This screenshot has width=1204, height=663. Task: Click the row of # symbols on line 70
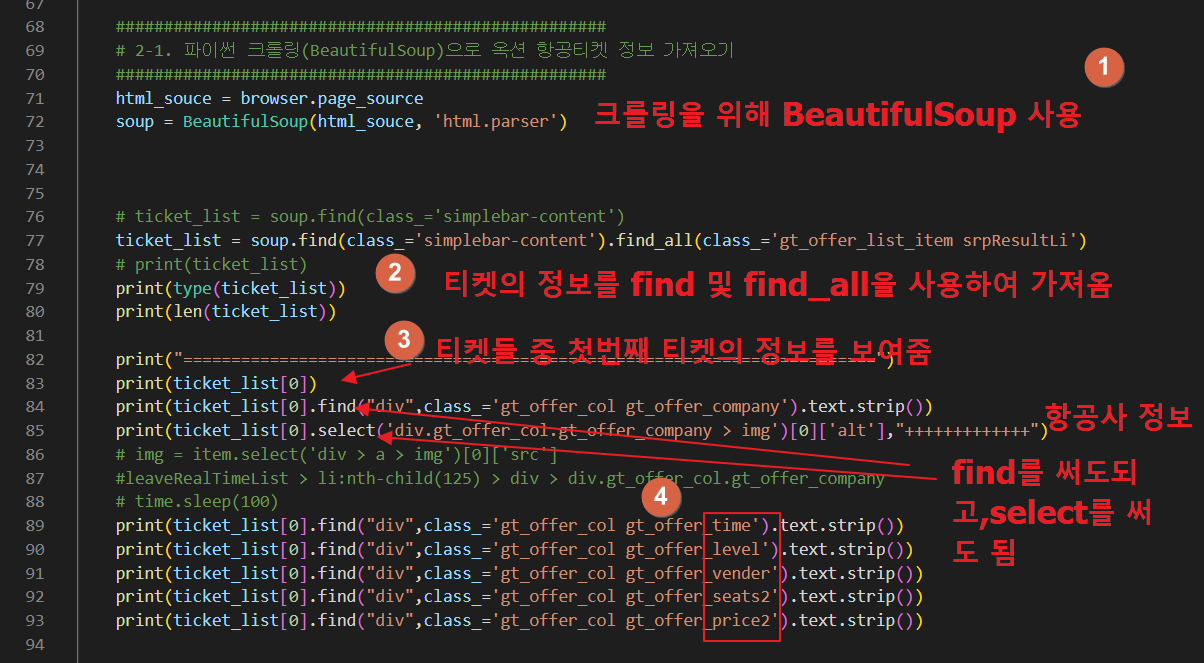coord(360,74)
